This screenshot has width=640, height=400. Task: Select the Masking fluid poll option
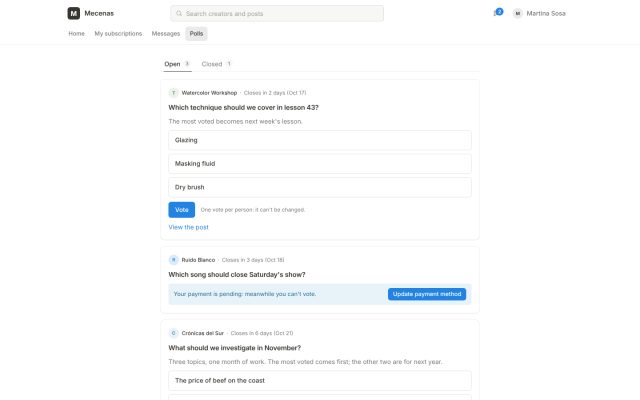pos(320,164)
